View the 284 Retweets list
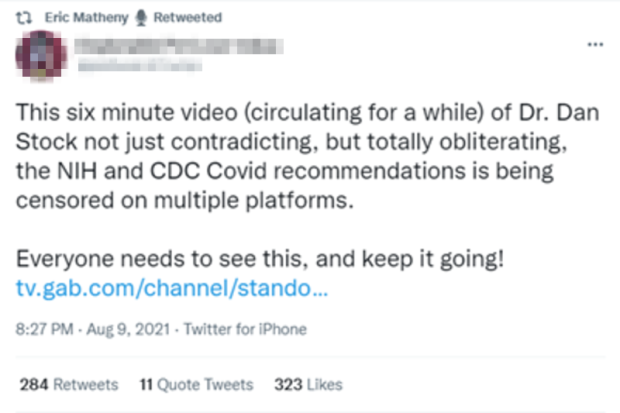 (68, 385)
